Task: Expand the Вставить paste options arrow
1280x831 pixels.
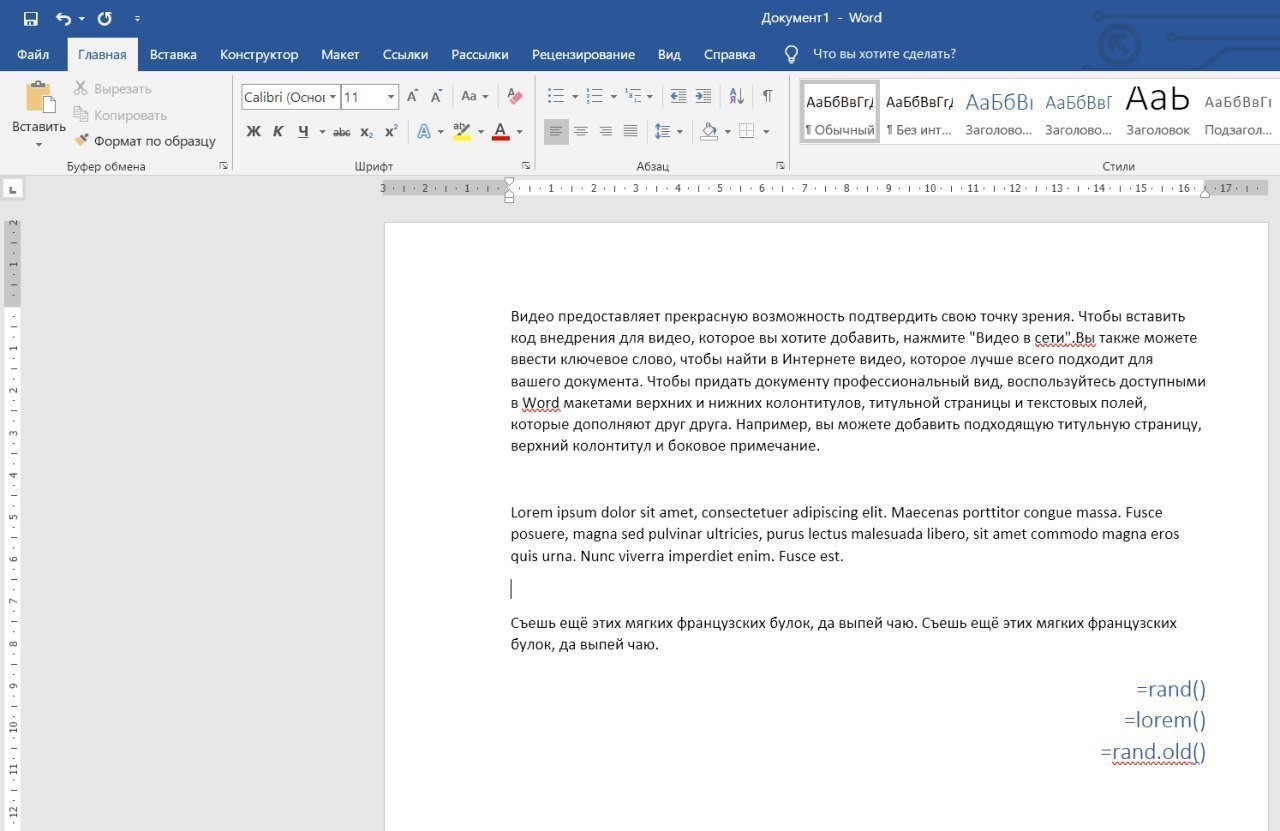Action: (39, 144)
